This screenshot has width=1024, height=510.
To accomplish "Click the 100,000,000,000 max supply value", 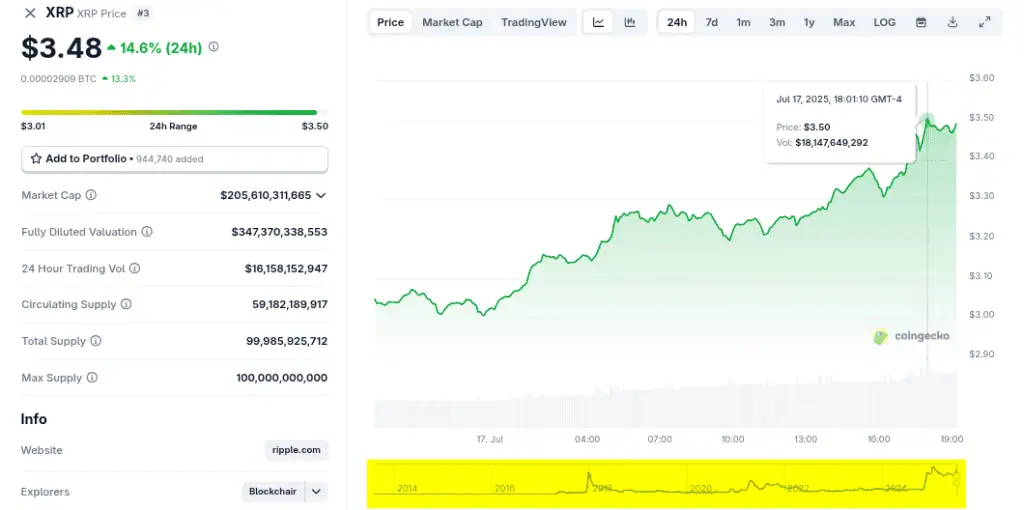I will coord(282,377).
